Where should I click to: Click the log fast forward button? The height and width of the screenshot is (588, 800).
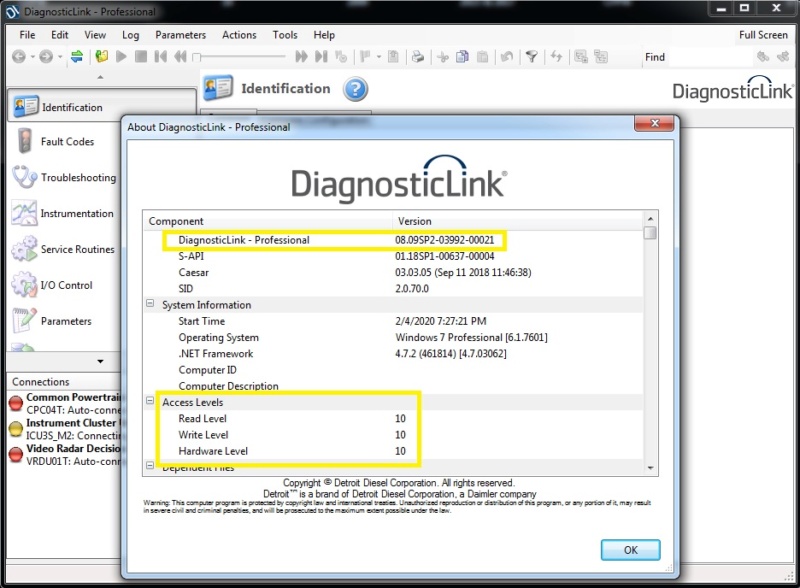(x=302, y=57)
